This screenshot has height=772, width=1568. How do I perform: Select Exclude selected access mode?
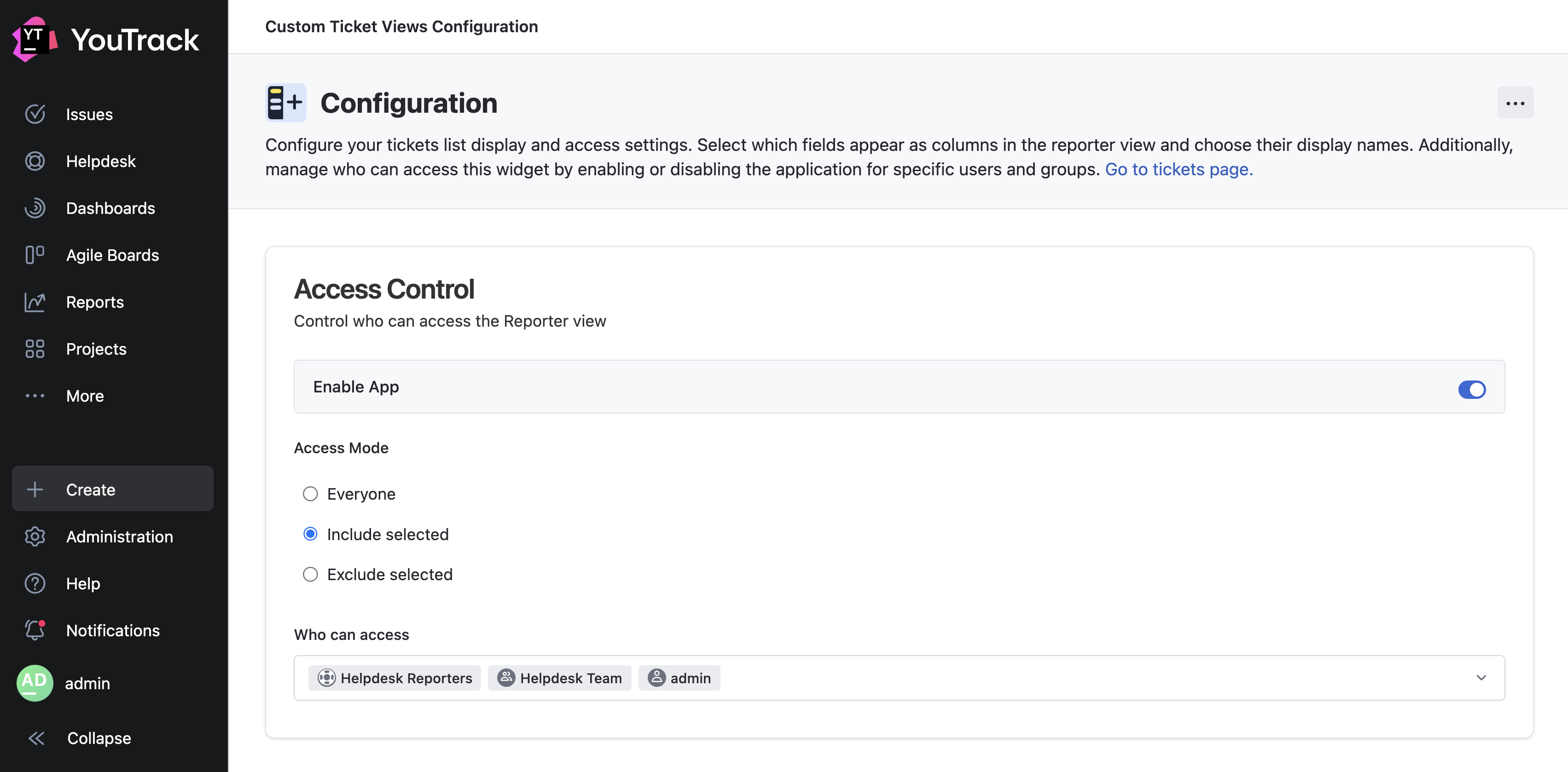click(x=310, y=574)
